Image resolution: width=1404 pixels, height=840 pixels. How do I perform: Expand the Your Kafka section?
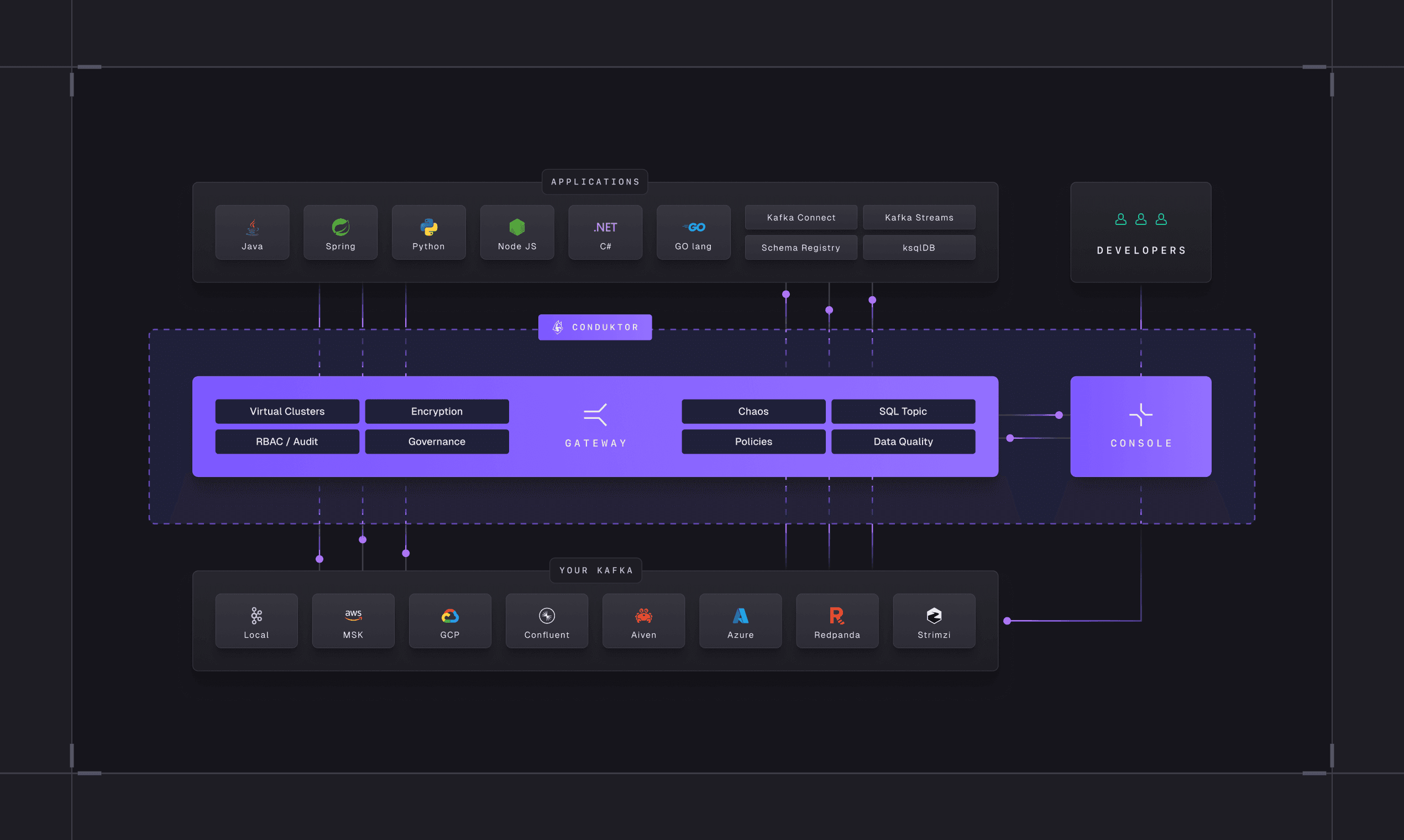tap(596, 570)
